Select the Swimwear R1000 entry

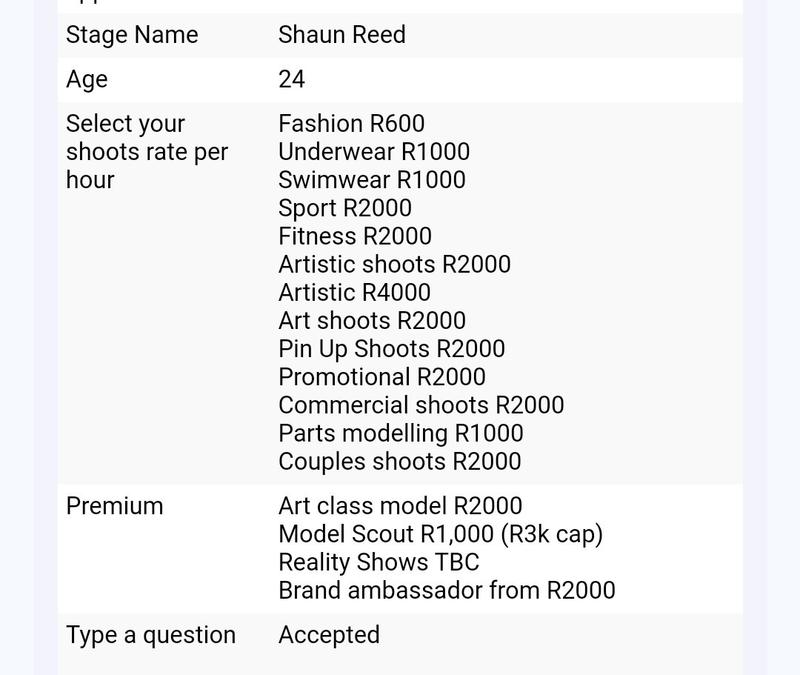coord(372,180)
